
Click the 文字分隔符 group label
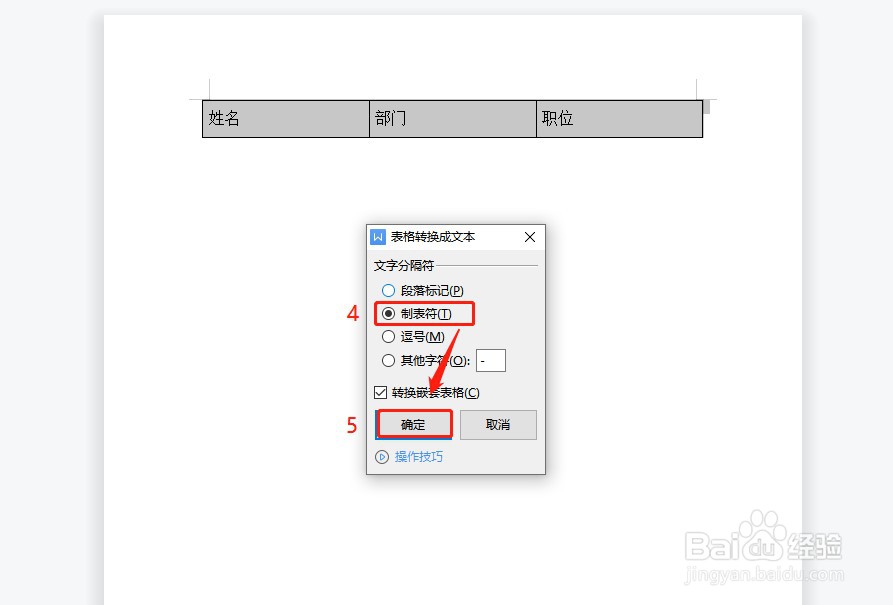coord(404,265)
